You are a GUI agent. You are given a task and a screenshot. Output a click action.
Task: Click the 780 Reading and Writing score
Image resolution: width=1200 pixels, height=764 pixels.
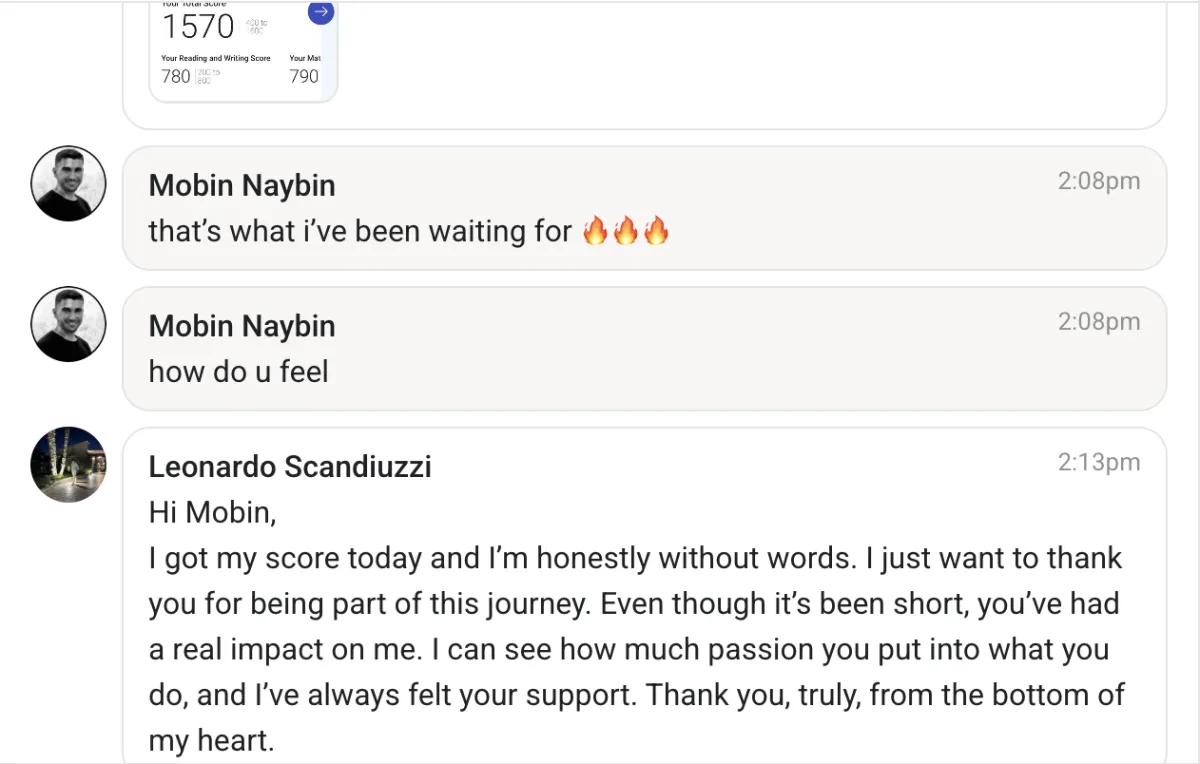click(x=176, y=76)
